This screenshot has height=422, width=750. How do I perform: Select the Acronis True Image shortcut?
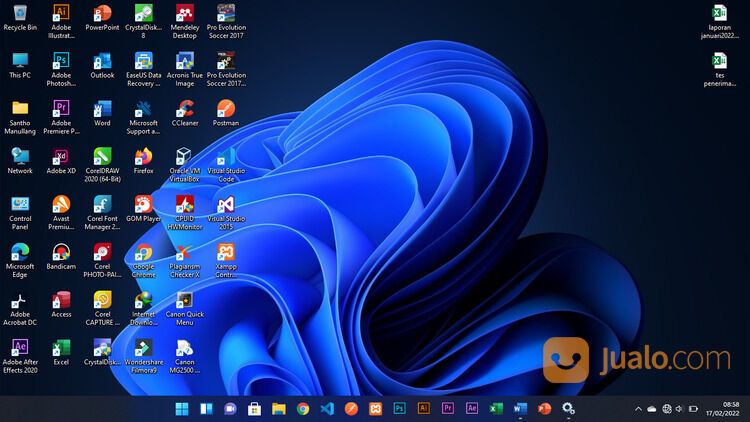(x=185, y=69)
